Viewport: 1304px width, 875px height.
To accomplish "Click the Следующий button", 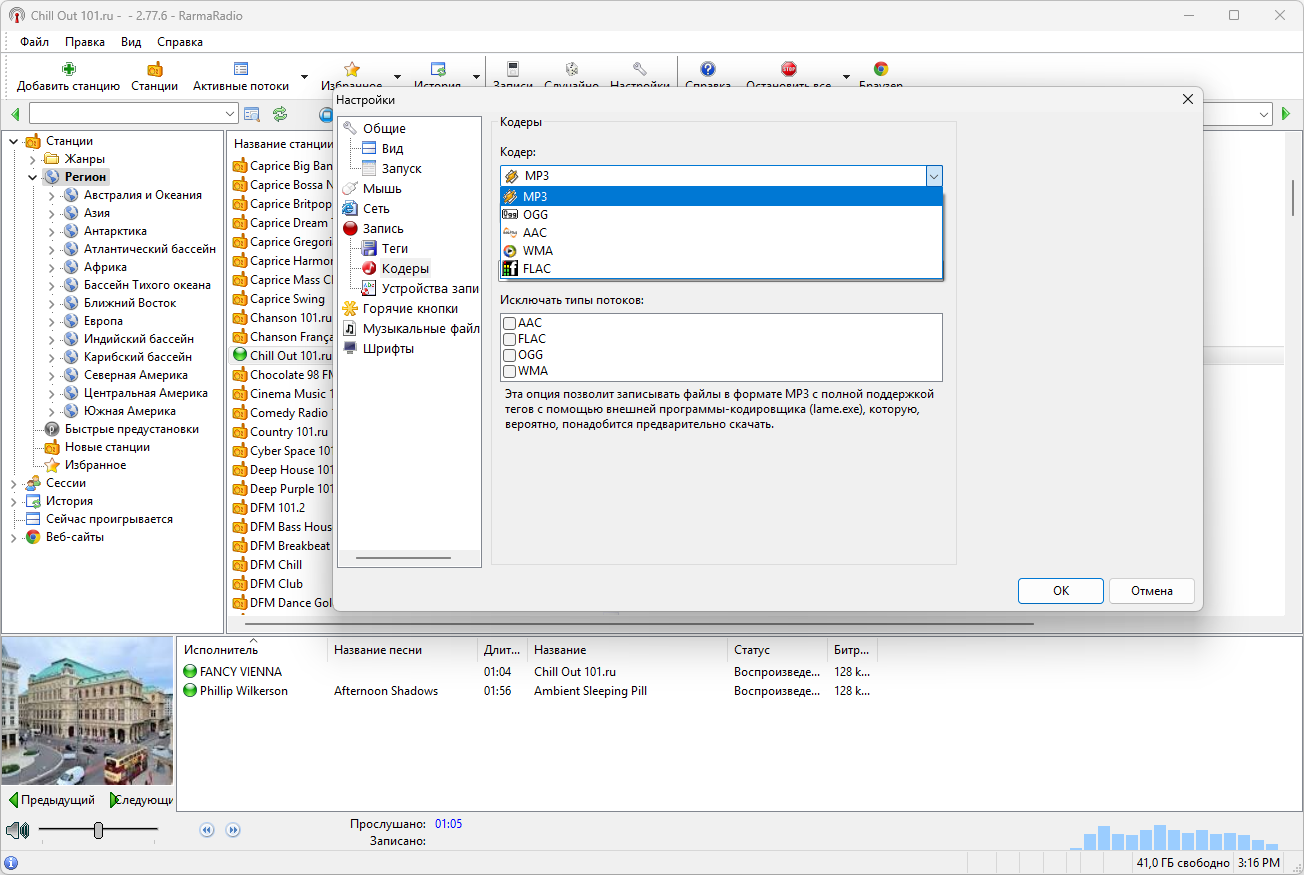I will click(x=141, y=800).
